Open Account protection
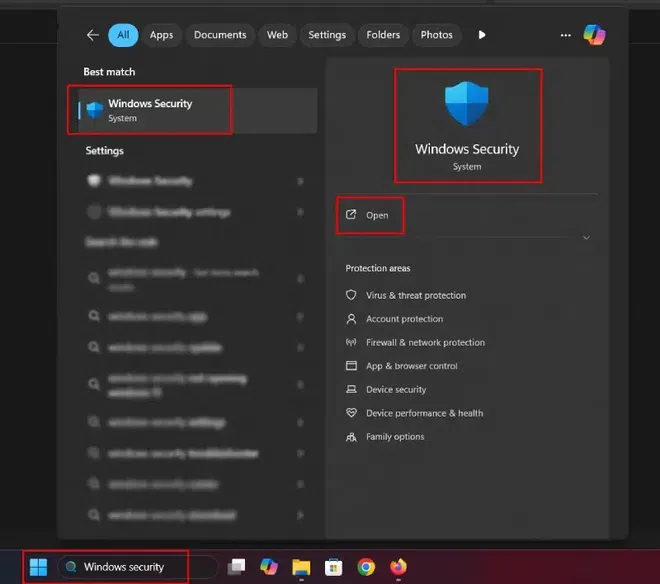Screen dimensions: 660x584 pyautogui.click(x=405, y=319)
